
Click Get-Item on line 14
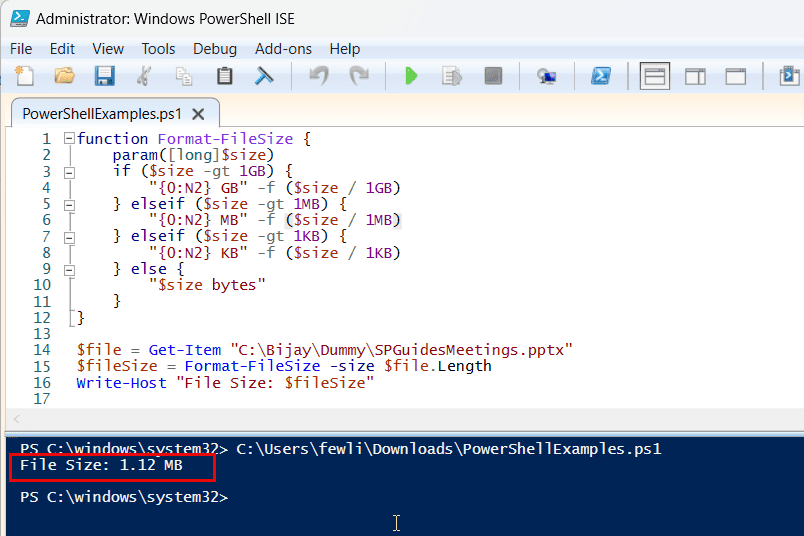185,350
